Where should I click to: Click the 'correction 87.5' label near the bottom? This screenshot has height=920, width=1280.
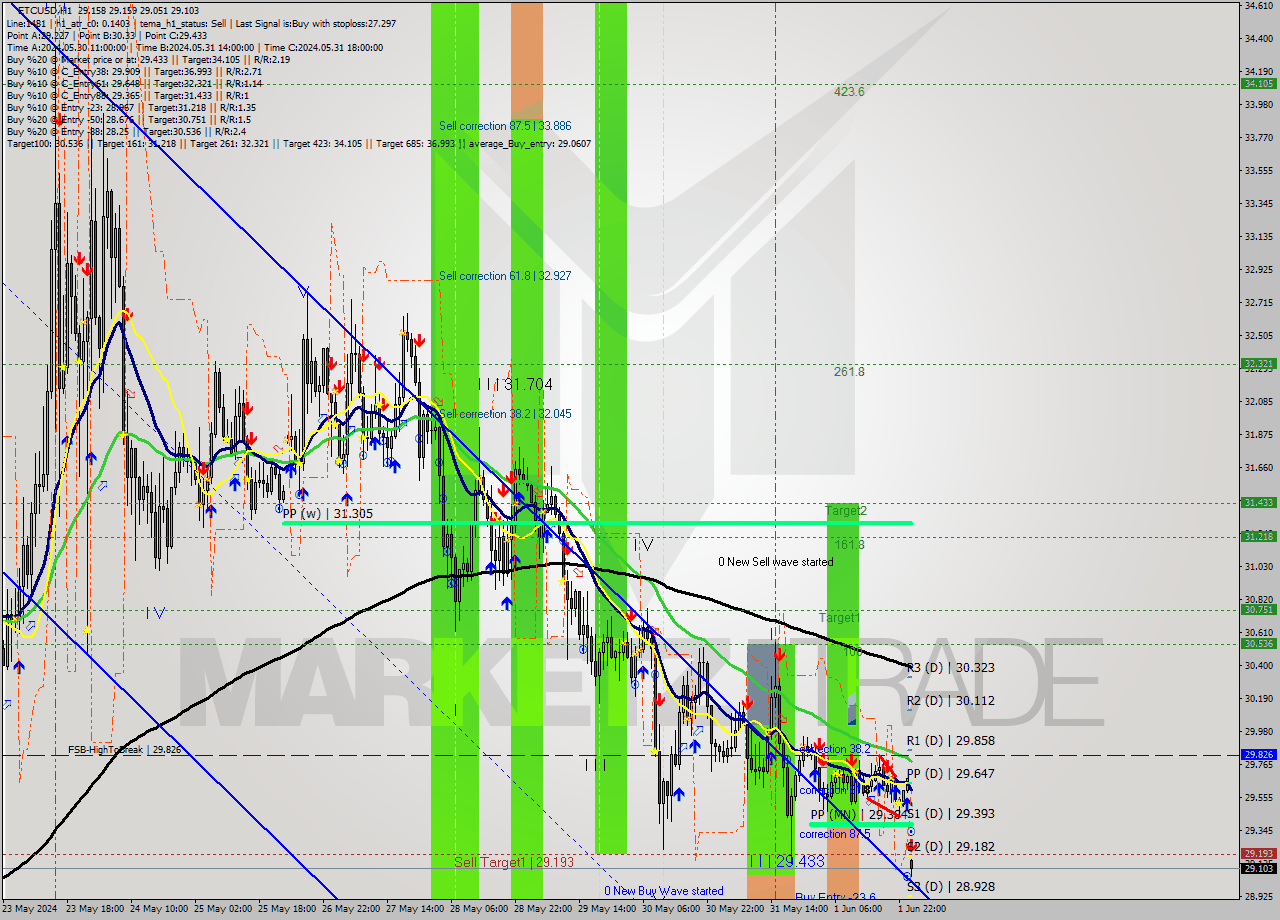pos(835,834)
